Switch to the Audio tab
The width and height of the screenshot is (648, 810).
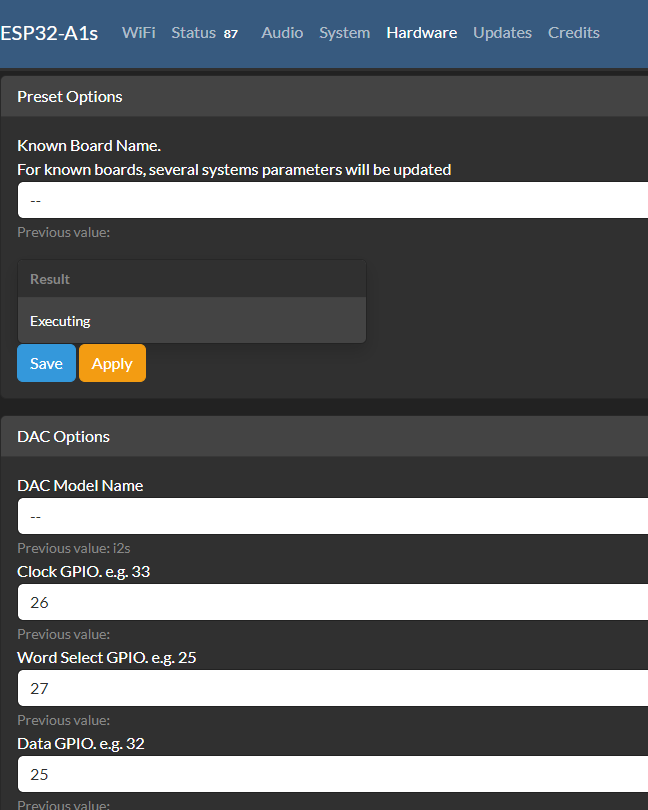point(282,33)
